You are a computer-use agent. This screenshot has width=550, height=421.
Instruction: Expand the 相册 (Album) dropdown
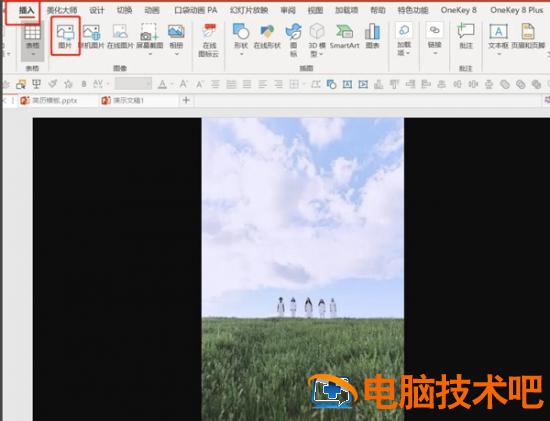pos(176,54)
